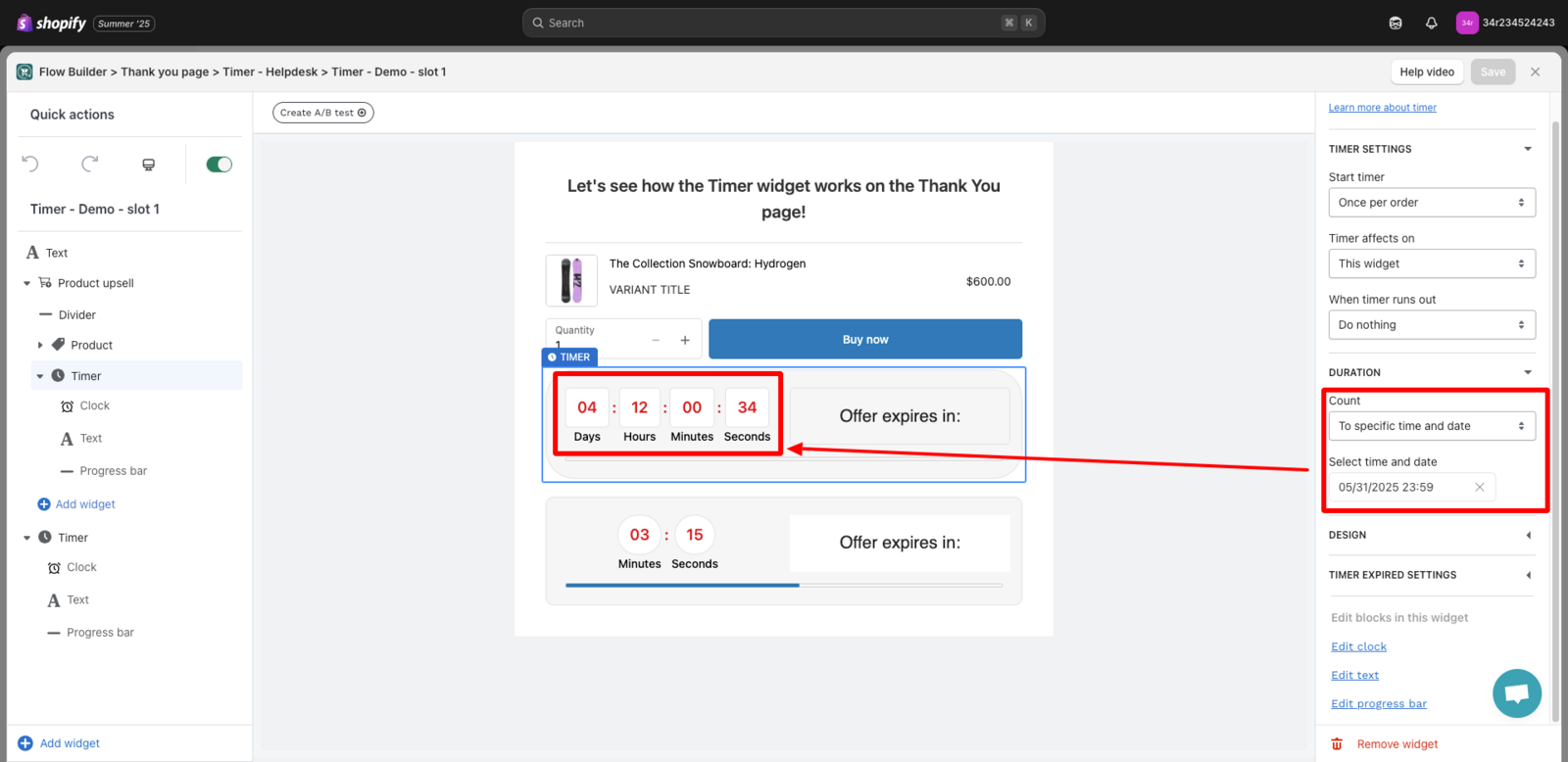Click the Buy now button
1568x762 pixels.
[x=865, y=339]
